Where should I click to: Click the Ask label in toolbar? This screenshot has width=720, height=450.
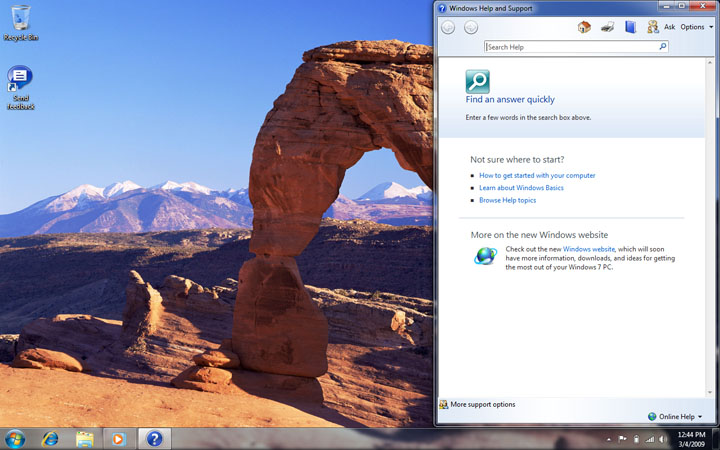coord(669,27)
